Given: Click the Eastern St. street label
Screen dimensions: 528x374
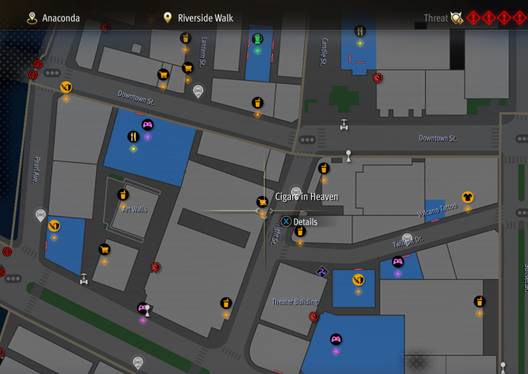Looking at the screenshot, I should 204,52.
